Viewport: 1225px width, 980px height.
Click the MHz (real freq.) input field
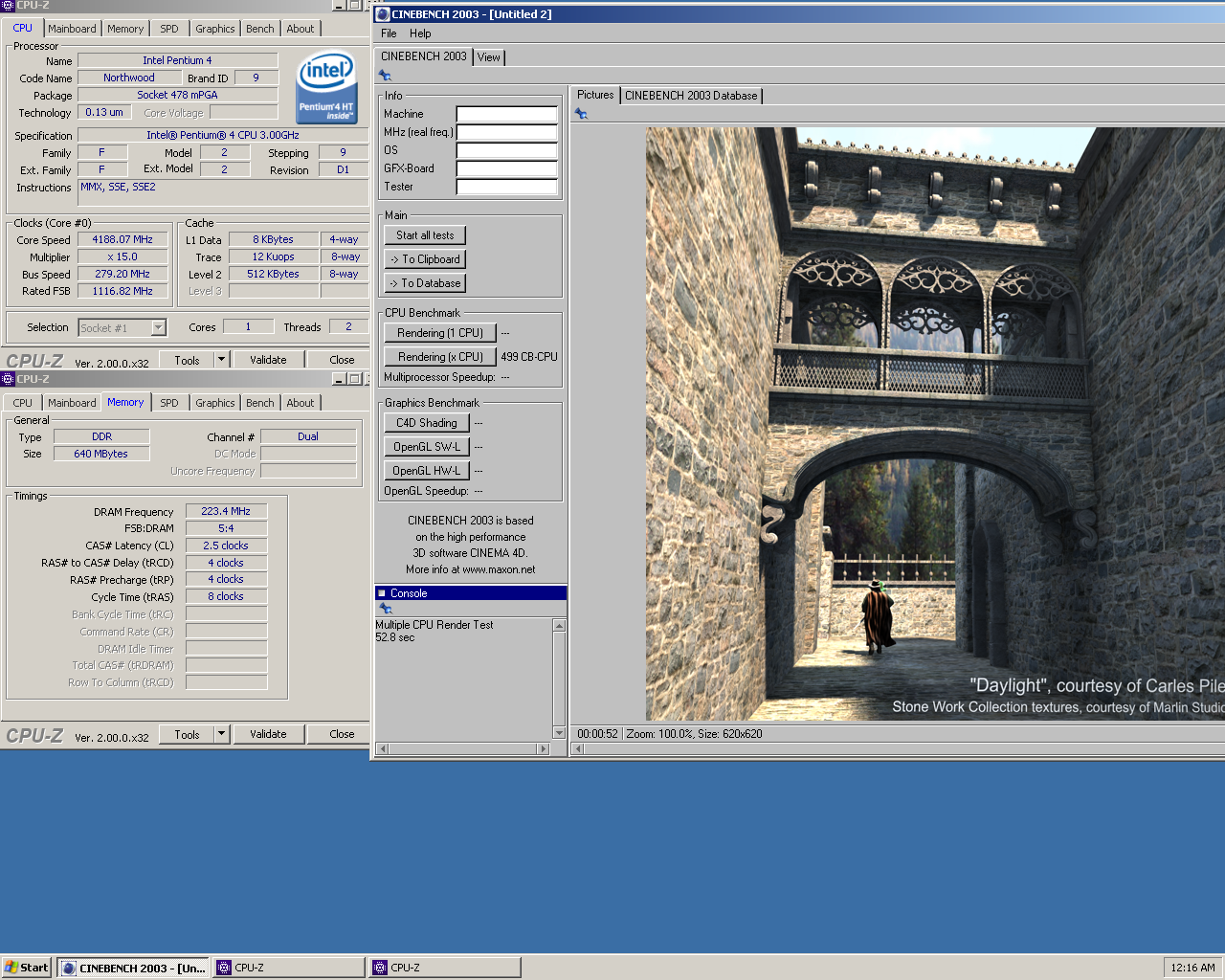(506, 132)
